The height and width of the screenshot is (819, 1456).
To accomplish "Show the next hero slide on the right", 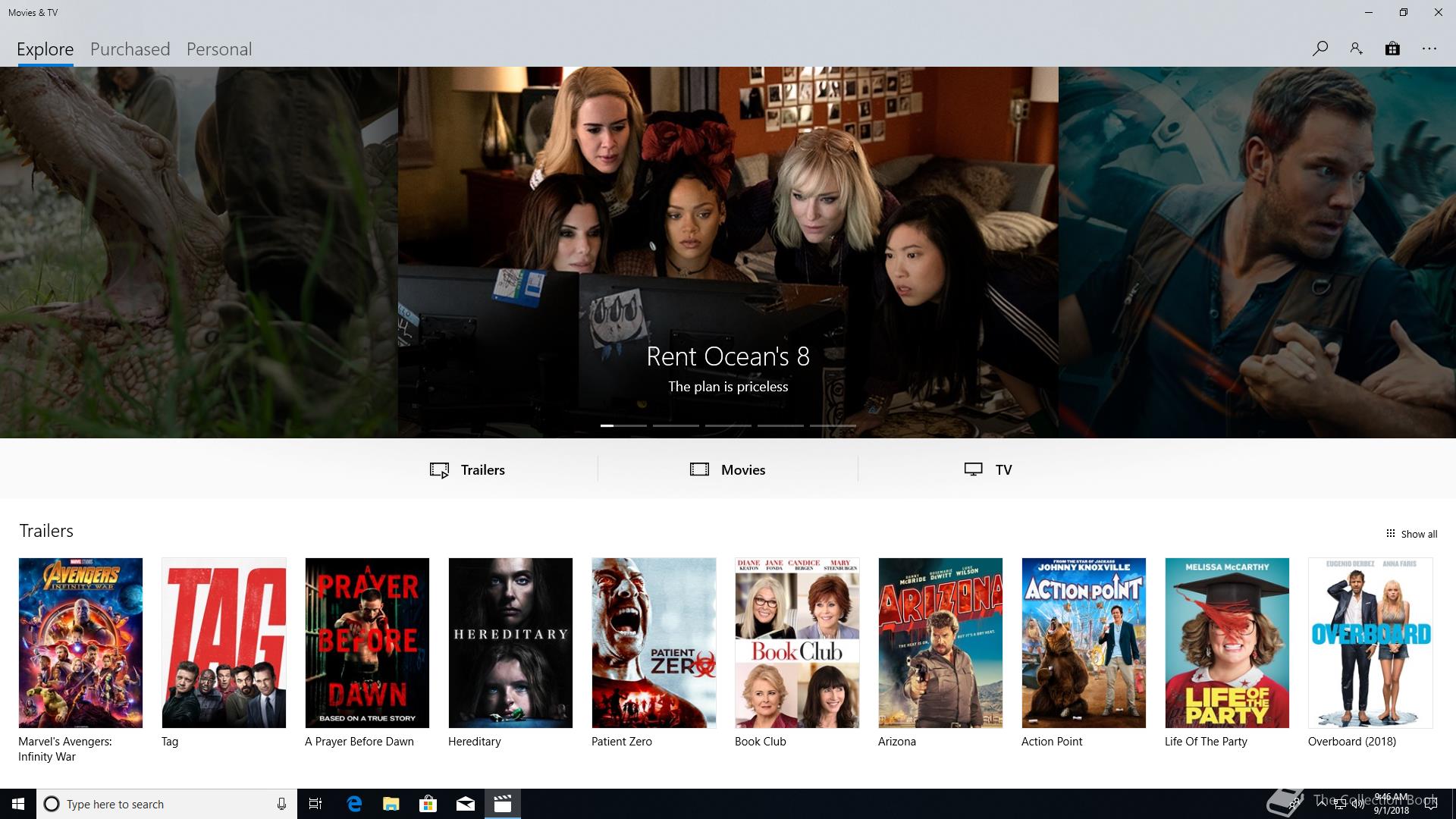I will pos(1257,252).
